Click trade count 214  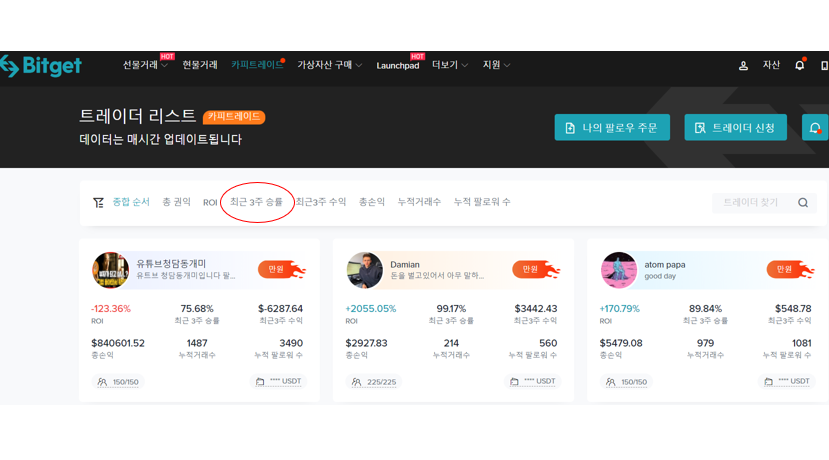[x=451, y=343]
